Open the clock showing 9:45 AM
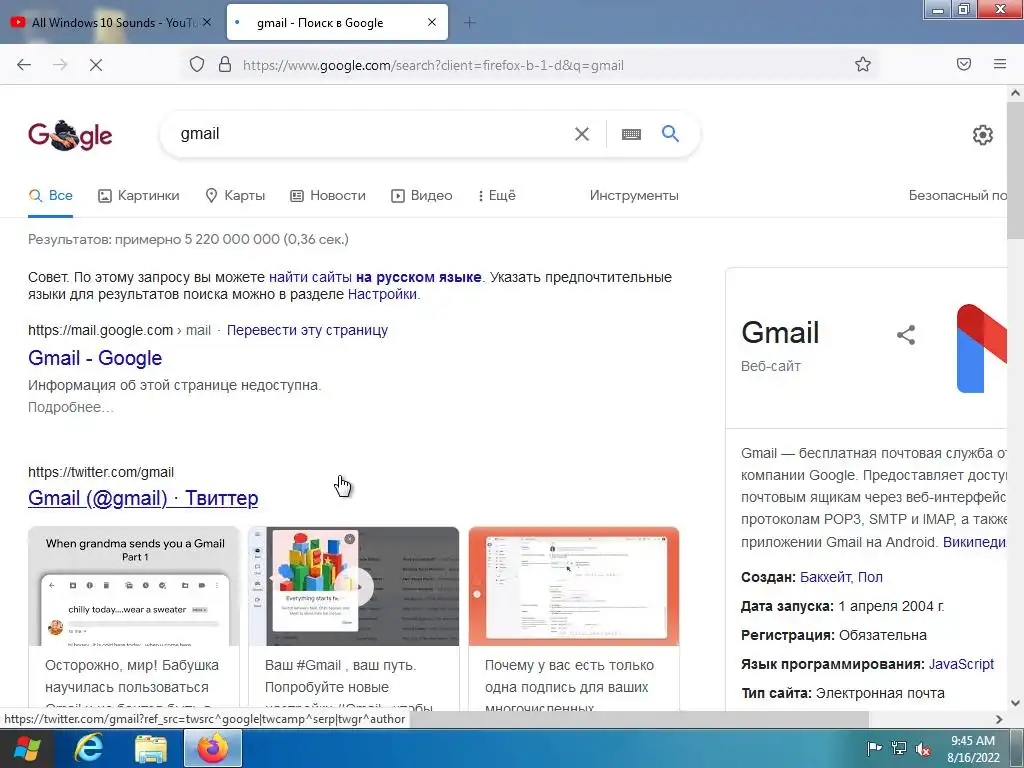Viewport: 1024px width, 768px height. 973,748
